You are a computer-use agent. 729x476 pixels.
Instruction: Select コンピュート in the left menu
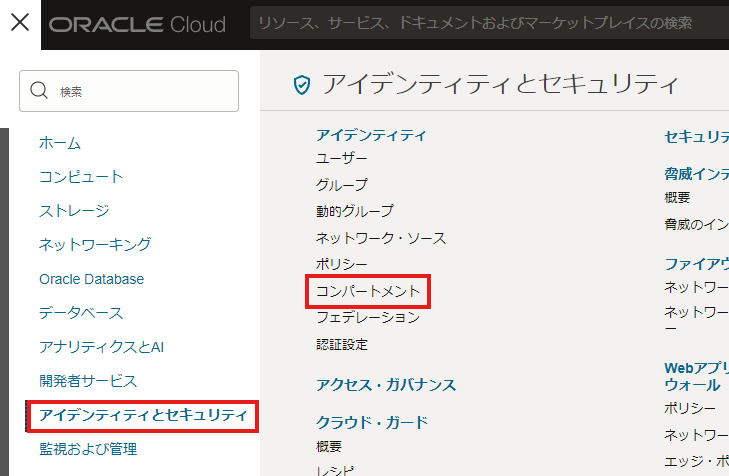tap(81, 177)
